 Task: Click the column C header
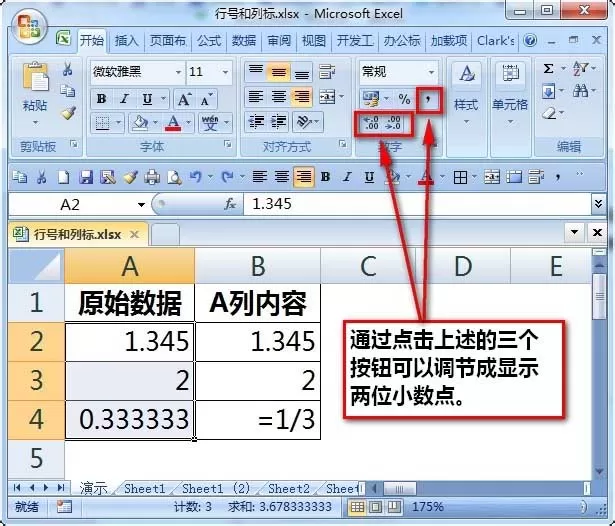coord(368,266)
